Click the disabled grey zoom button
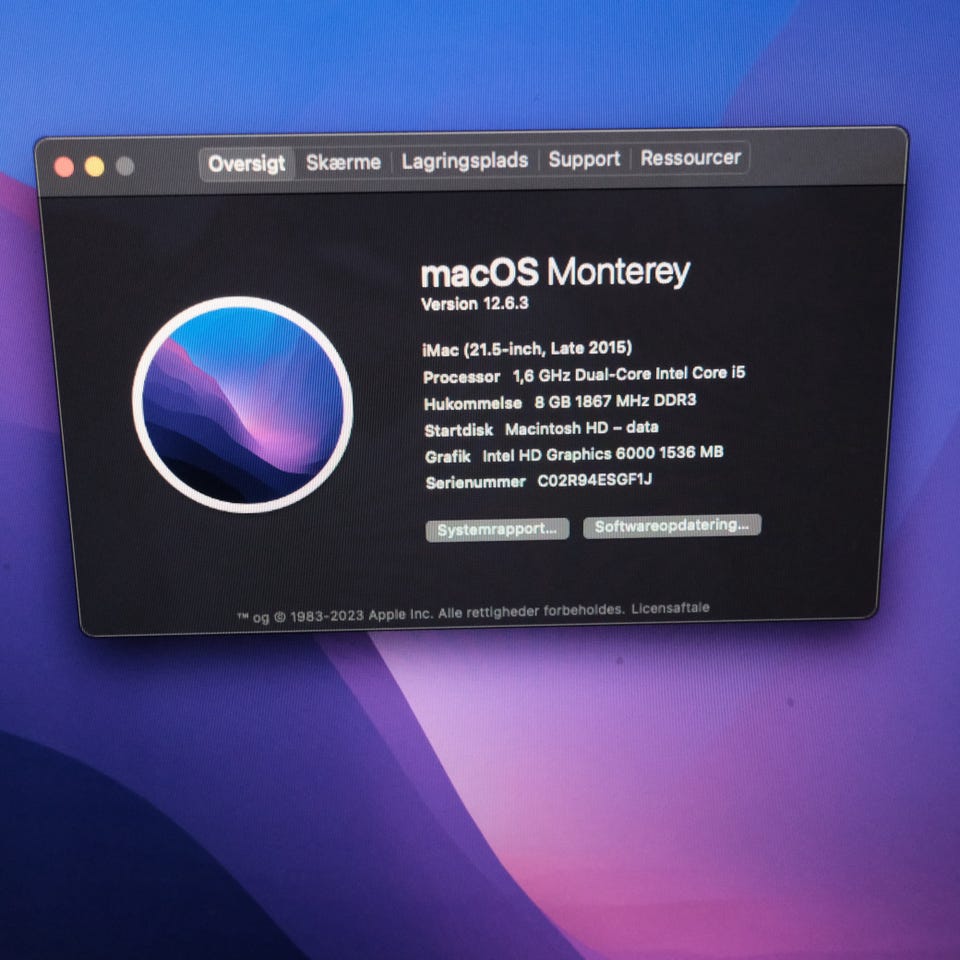 125,165
